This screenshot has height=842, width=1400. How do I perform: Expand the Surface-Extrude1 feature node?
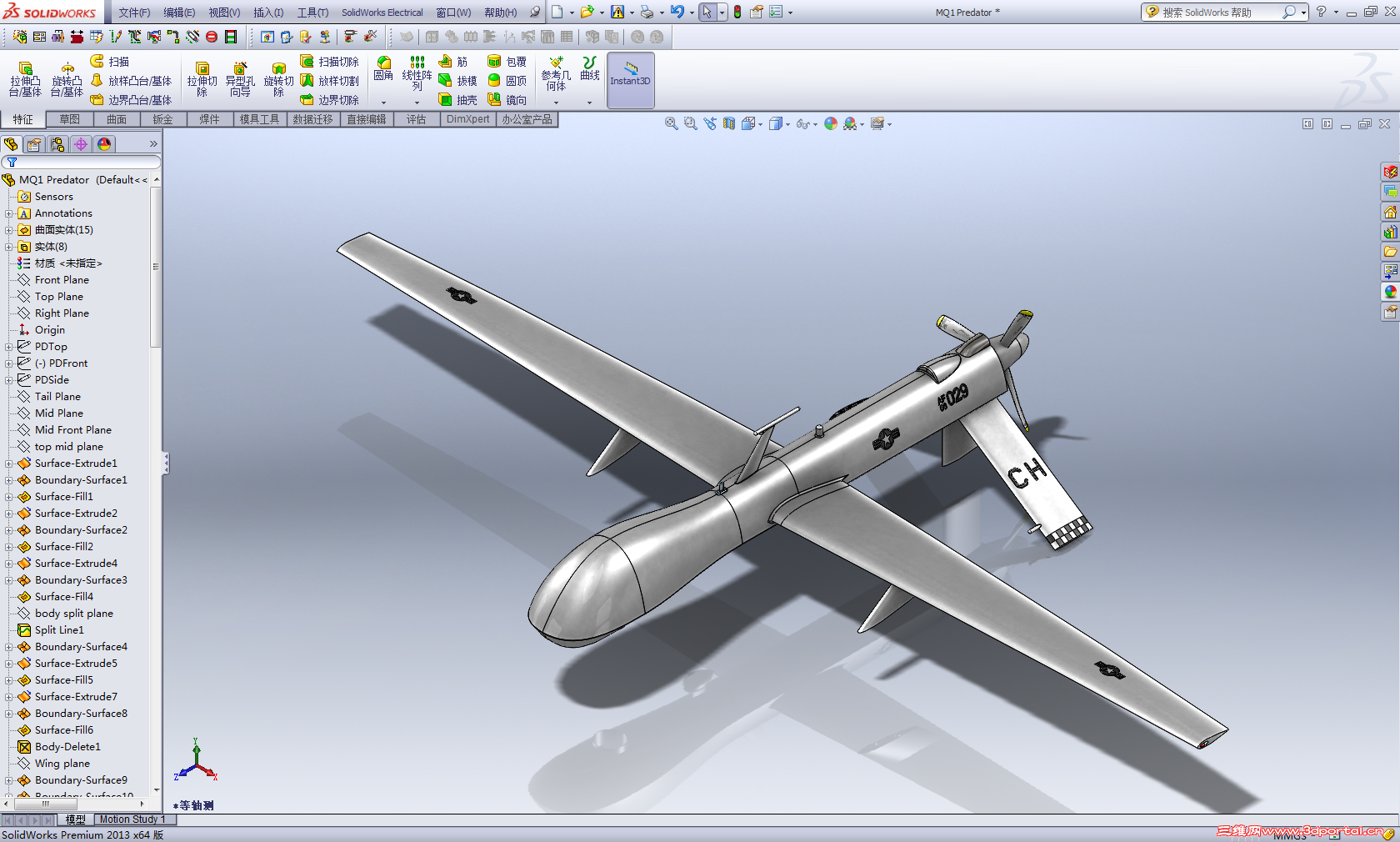[x=8, y=464]
